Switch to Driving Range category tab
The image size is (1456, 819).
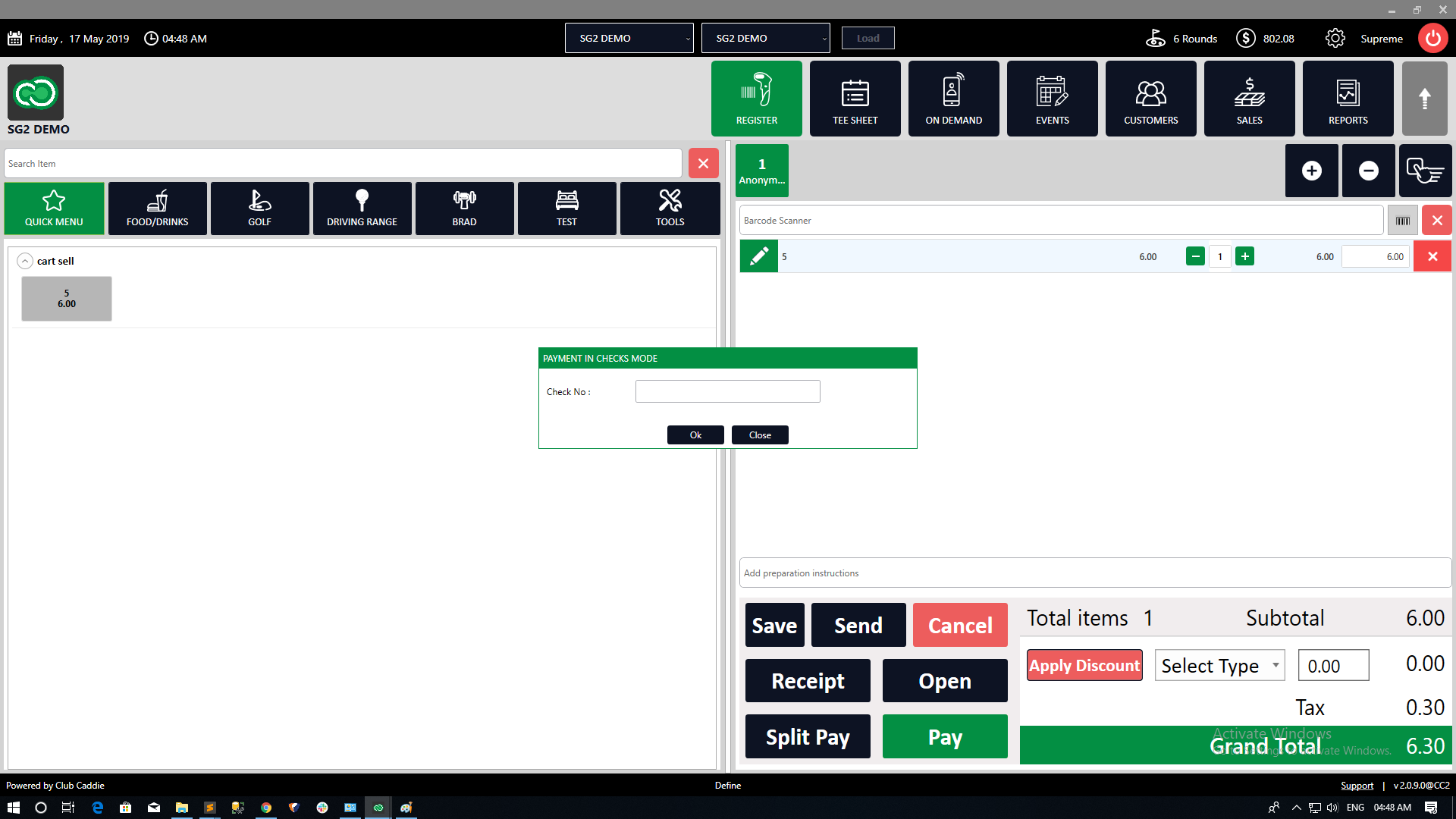coord(362,209)
